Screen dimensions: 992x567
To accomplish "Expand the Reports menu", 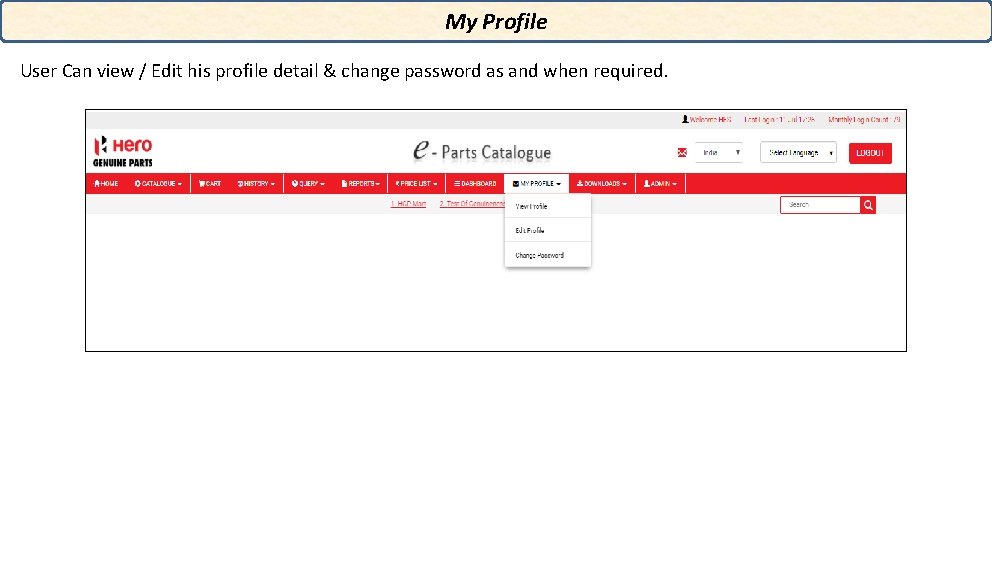I will click(x=361, y=184).
